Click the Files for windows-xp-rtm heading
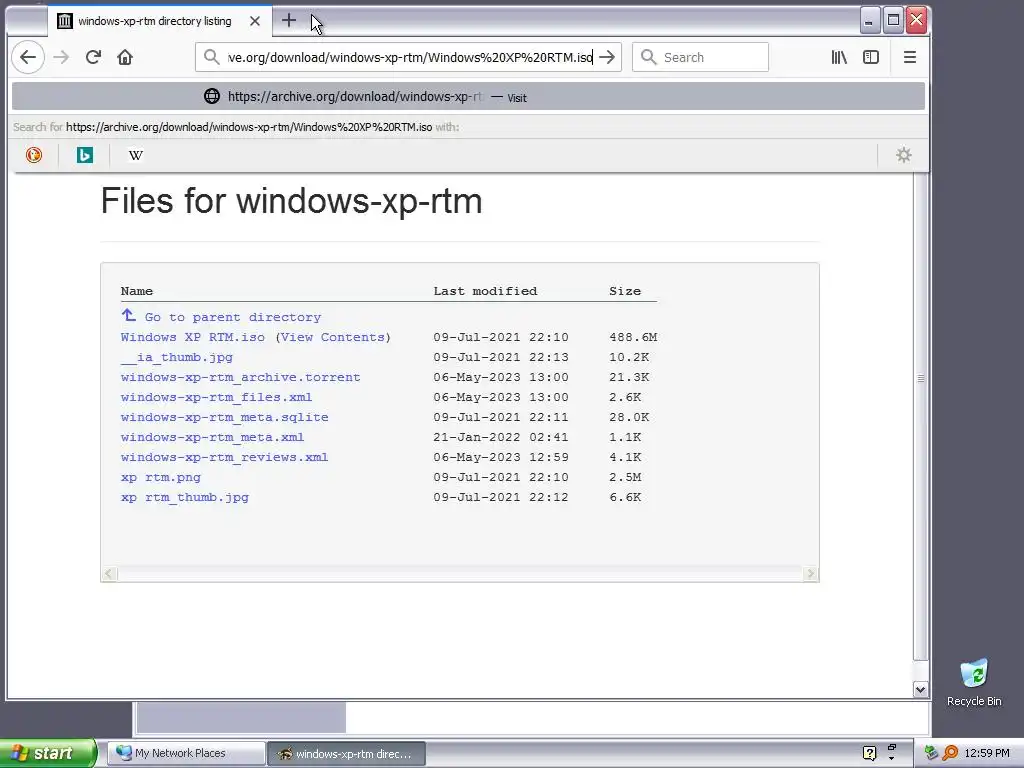The image size is (1024, 768). coord(291,200)
